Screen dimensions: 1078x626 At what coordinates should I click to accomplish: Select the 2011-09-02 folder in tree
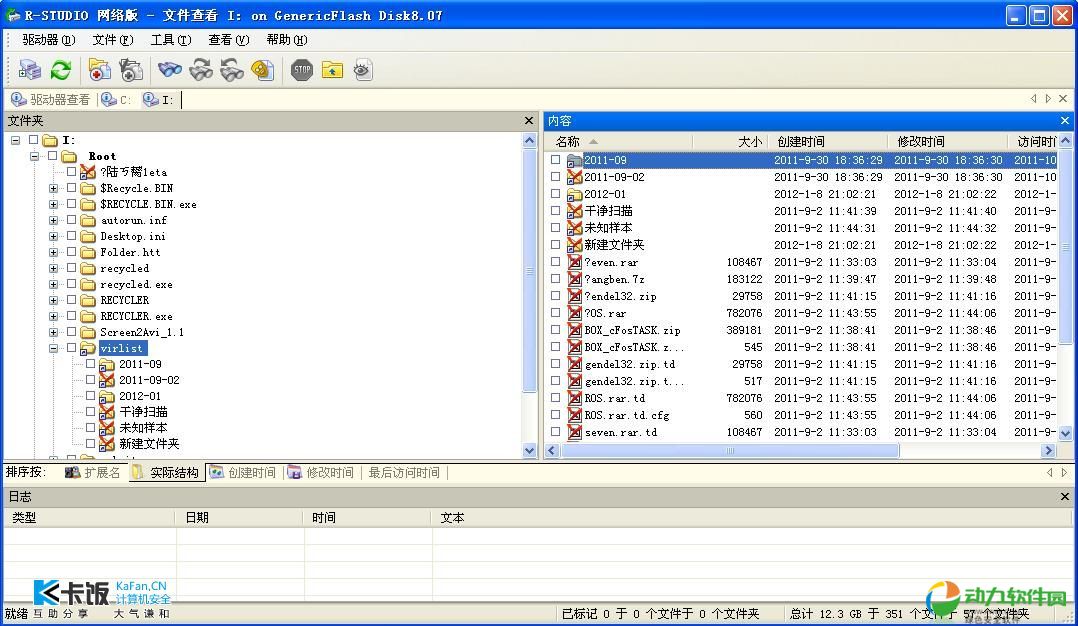pos(148,380)
